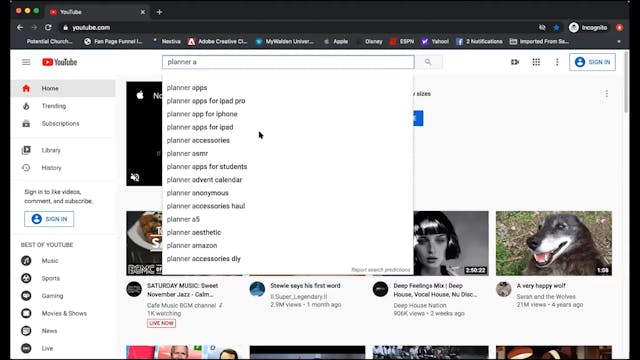Open a new browser tab with plus
Screen dimensions: 640x360
[x=160, y=12]
